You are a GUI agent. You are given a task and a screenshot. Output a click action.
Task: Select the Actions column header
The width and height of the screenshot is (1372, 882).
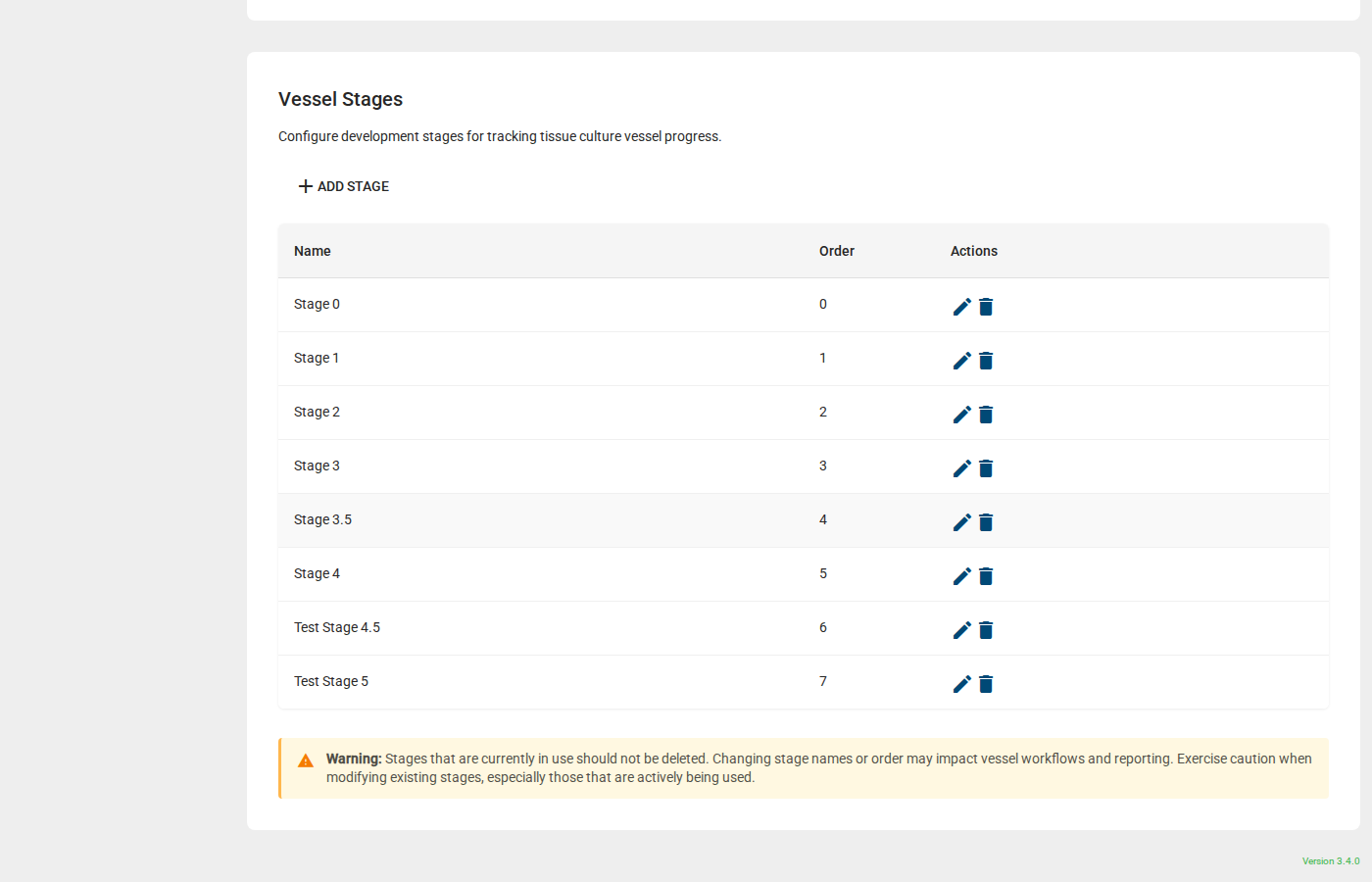point(973,251)
